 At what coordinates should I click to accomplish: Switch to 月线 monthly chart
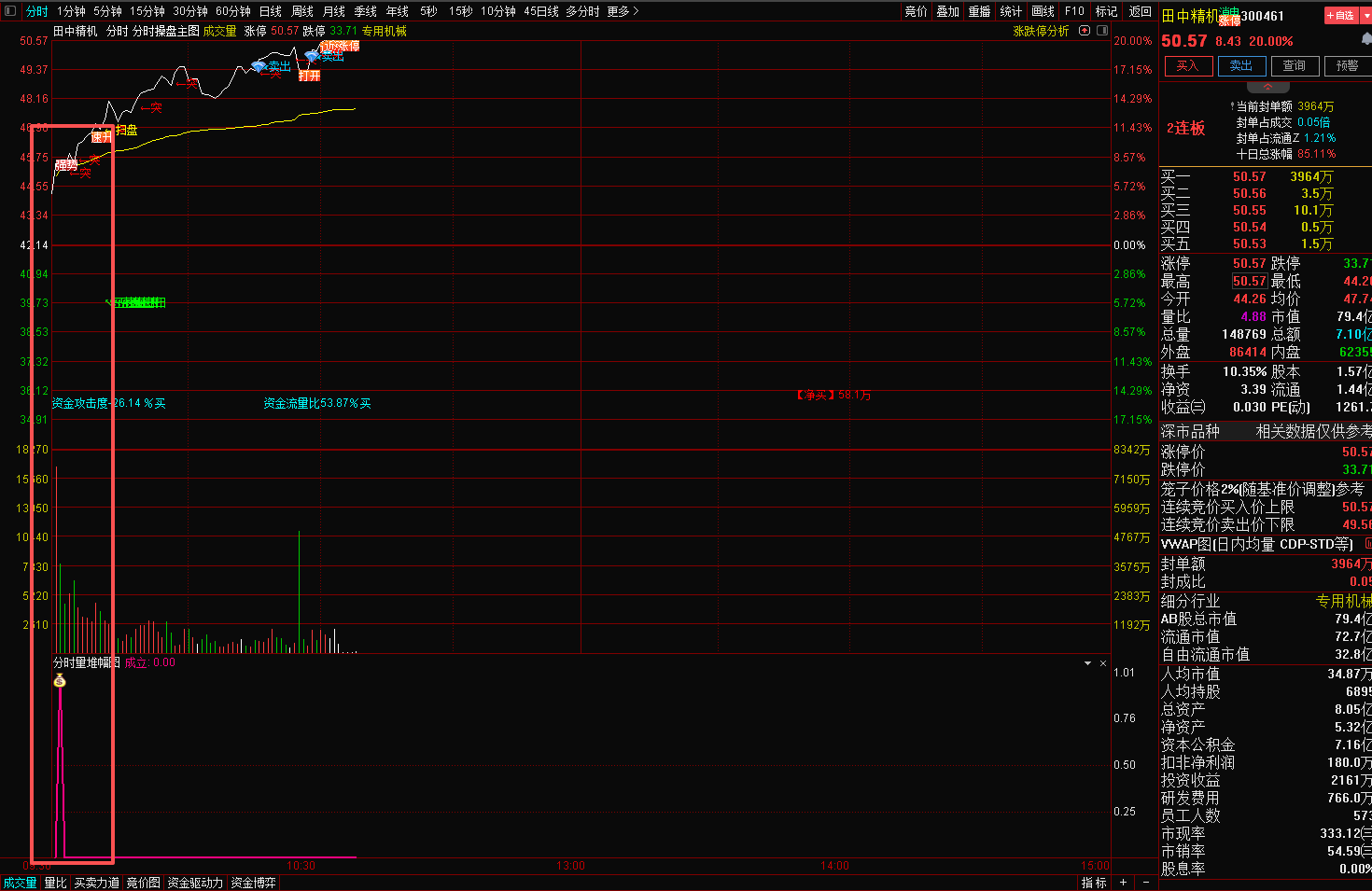coord(334,11)
